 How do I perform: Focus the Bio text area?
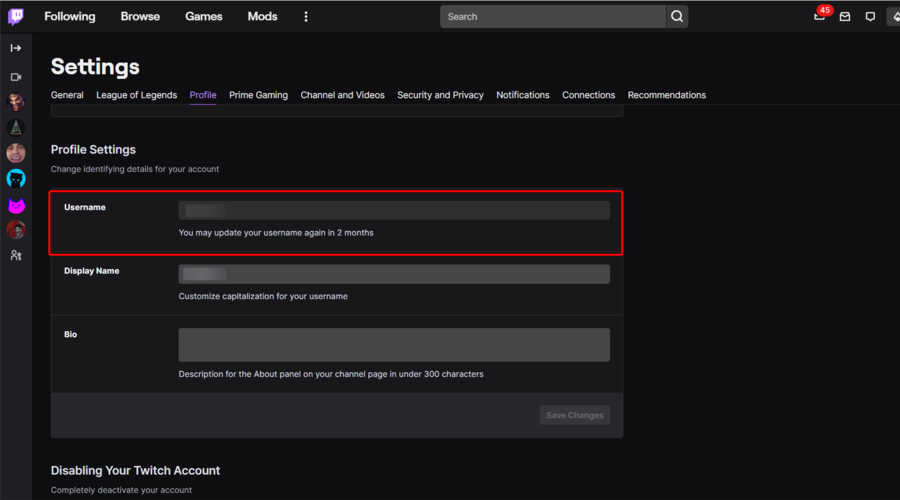[x=394, y=344]
